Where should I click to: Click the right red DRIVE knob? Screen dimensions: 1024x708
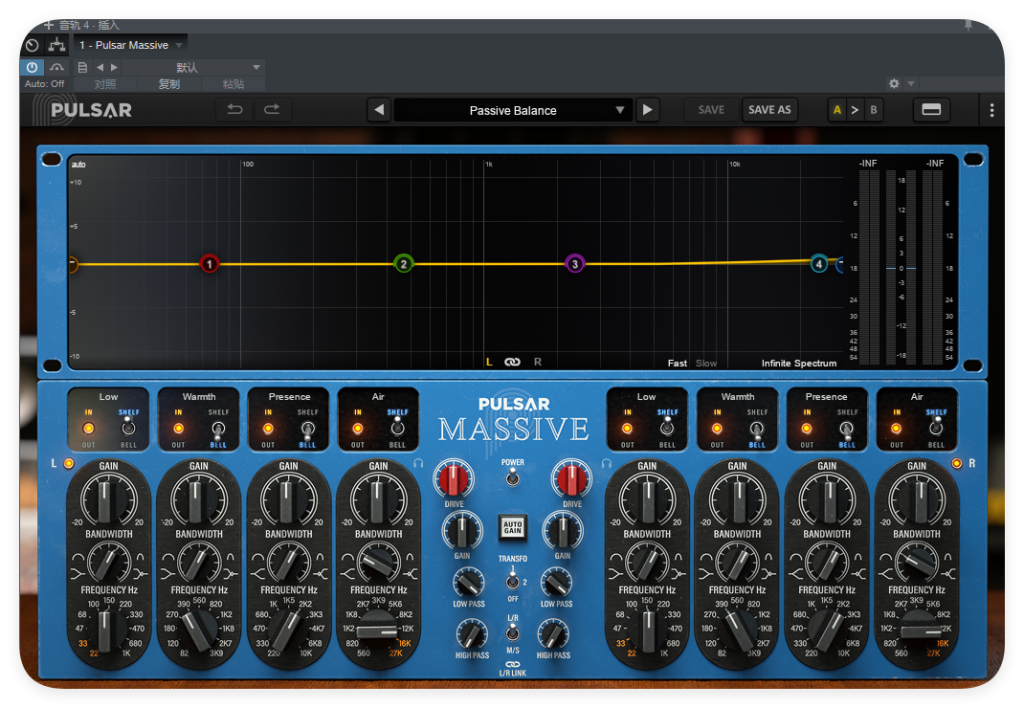(571, 479)
